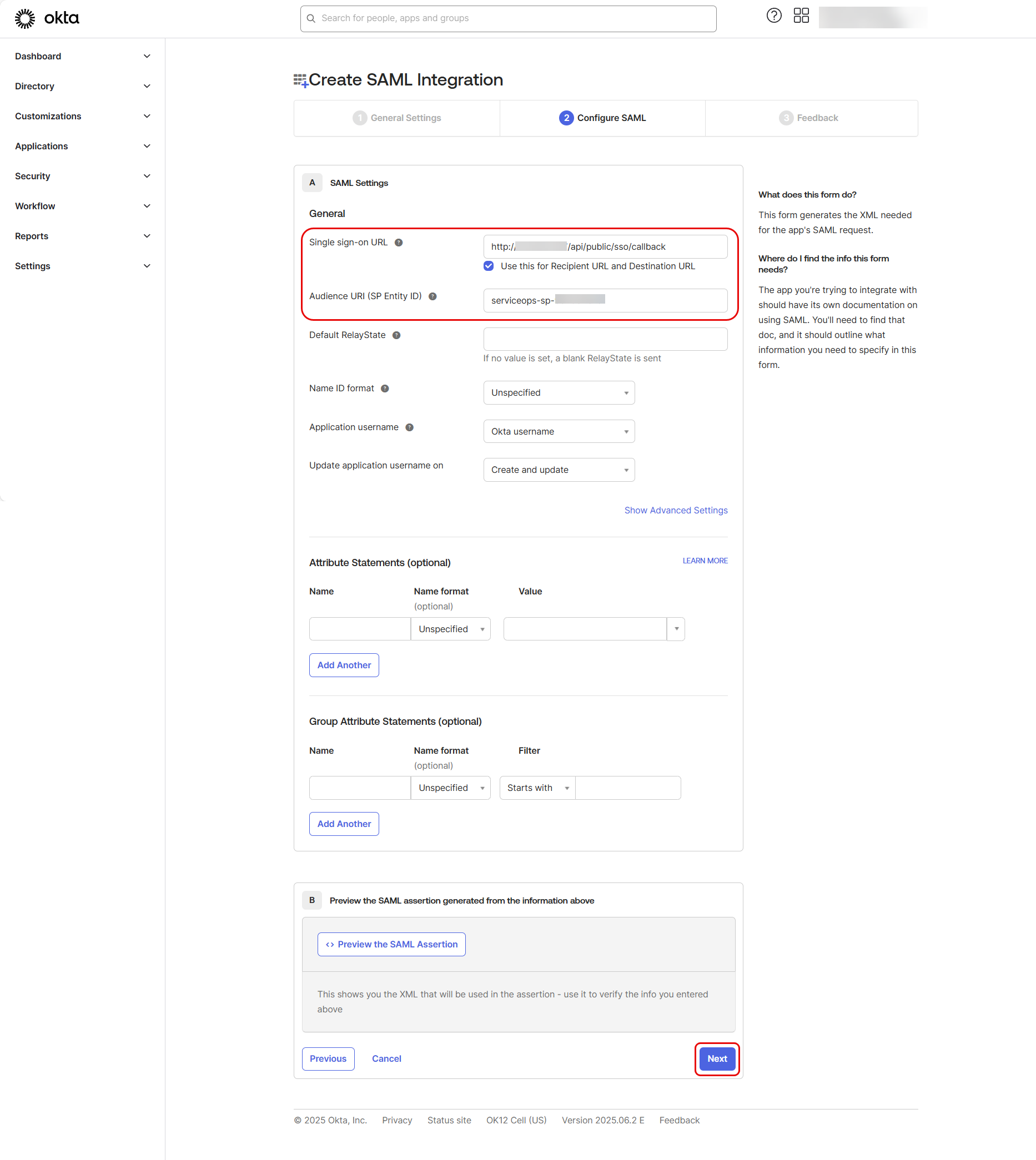Click the Default RelayState input field
Viewport: 1036px width, 1160px height.
coord(605,339)
